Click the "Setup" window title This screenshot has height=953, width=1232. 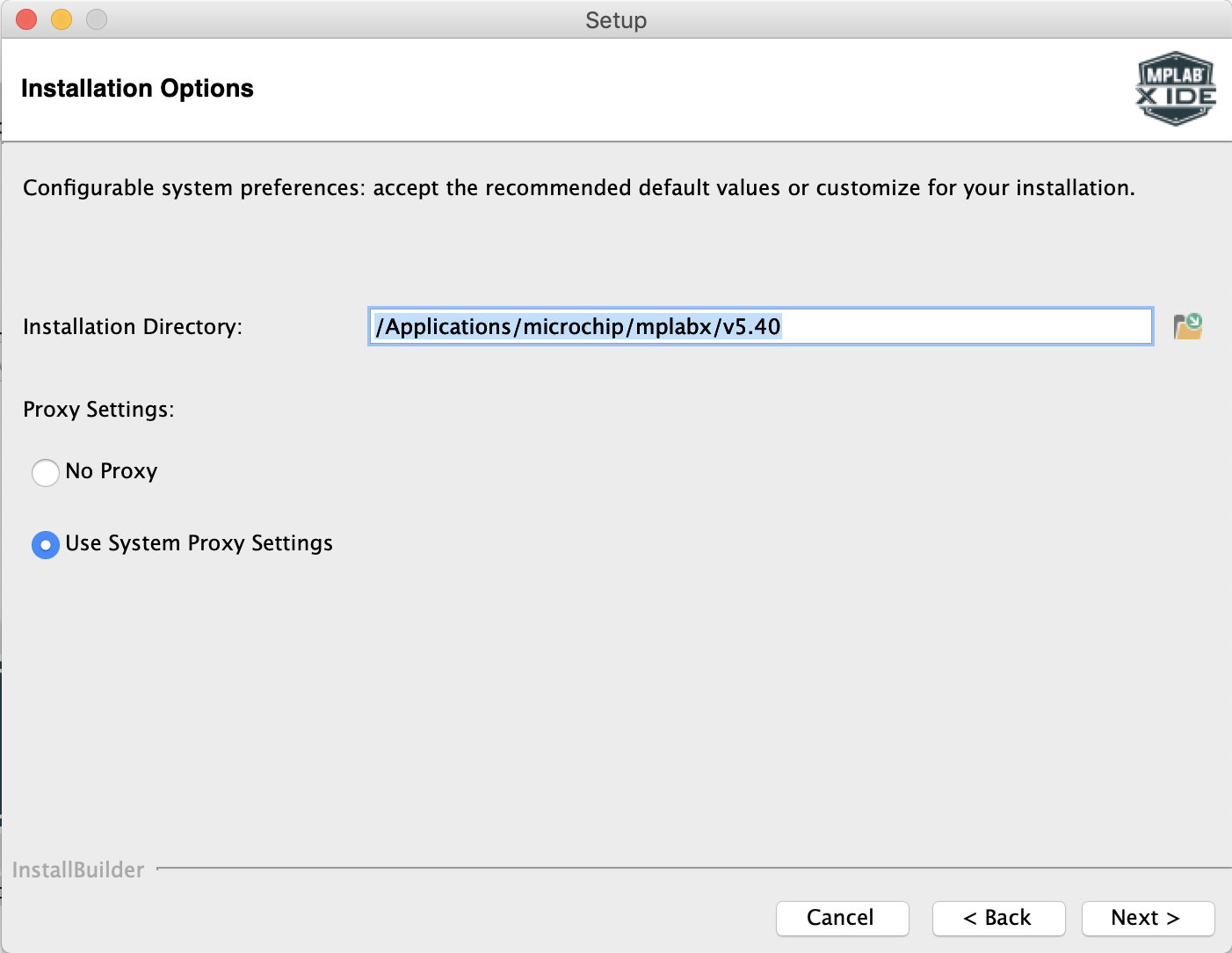(x=616, y=20)
